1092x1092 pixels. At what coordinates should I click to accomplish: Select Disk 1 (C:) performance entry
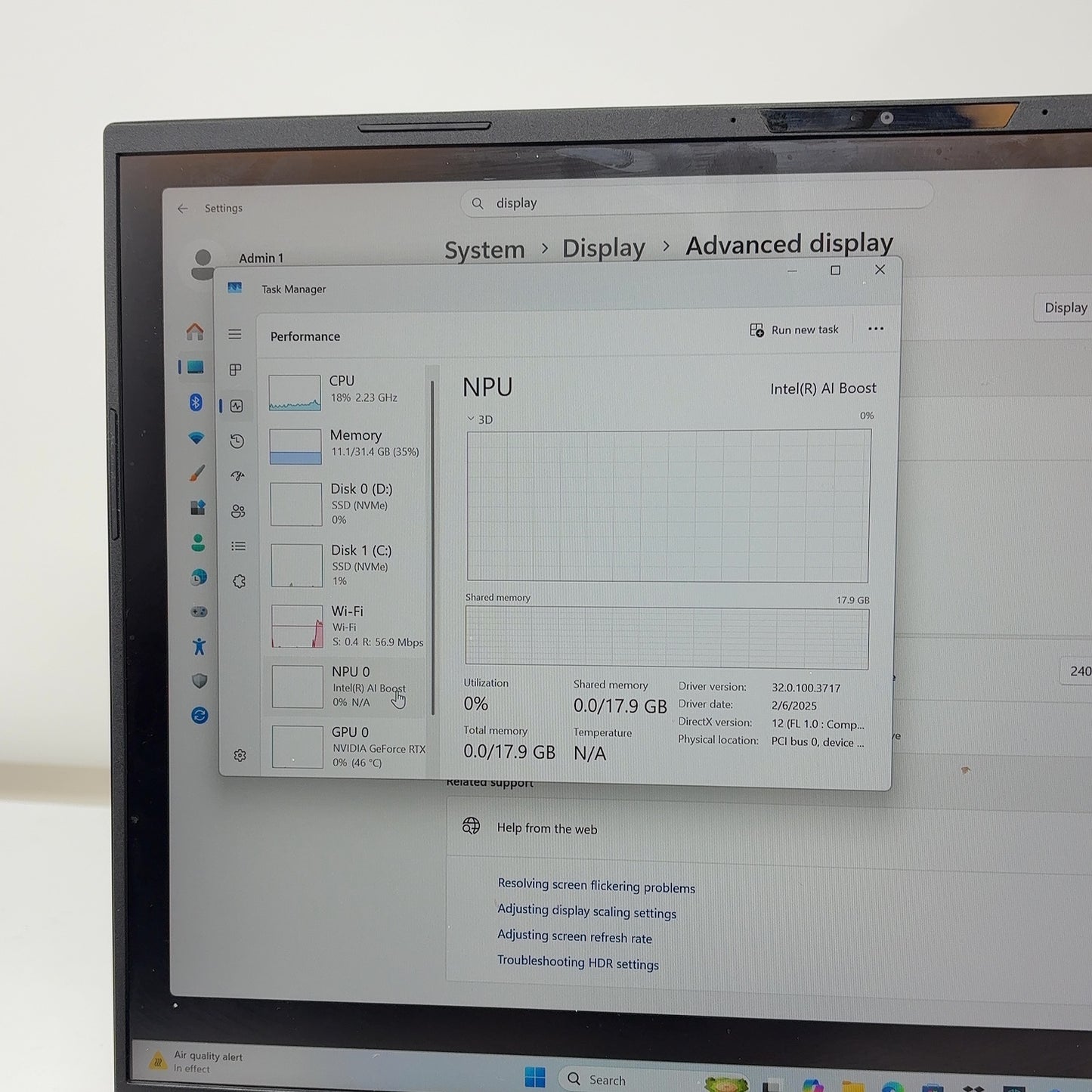pyautogui.click(x=347, y=565)
